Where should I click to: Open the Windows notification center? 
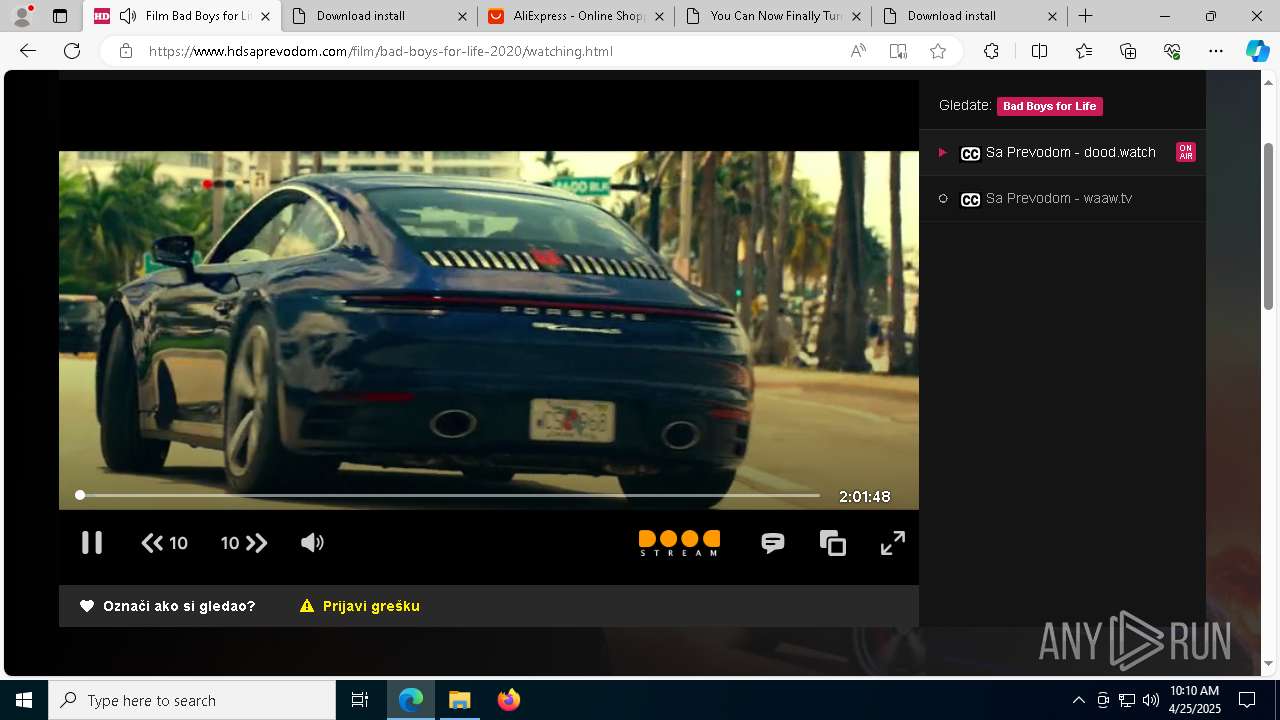click(x=1247, y=700)
